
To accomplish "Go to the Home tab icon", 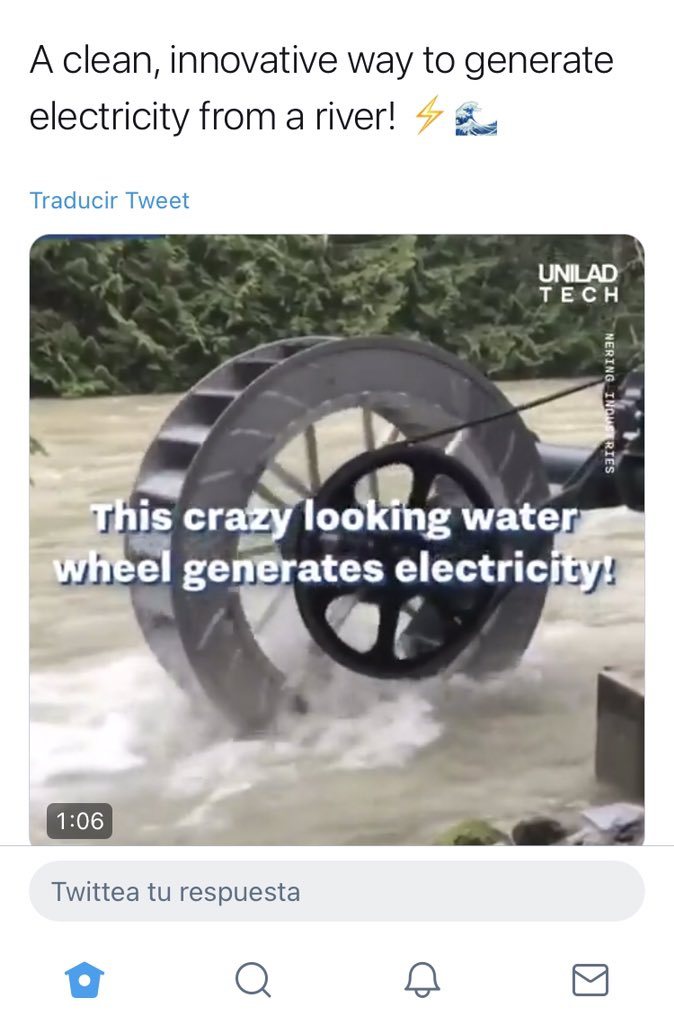I will (84, 980).
